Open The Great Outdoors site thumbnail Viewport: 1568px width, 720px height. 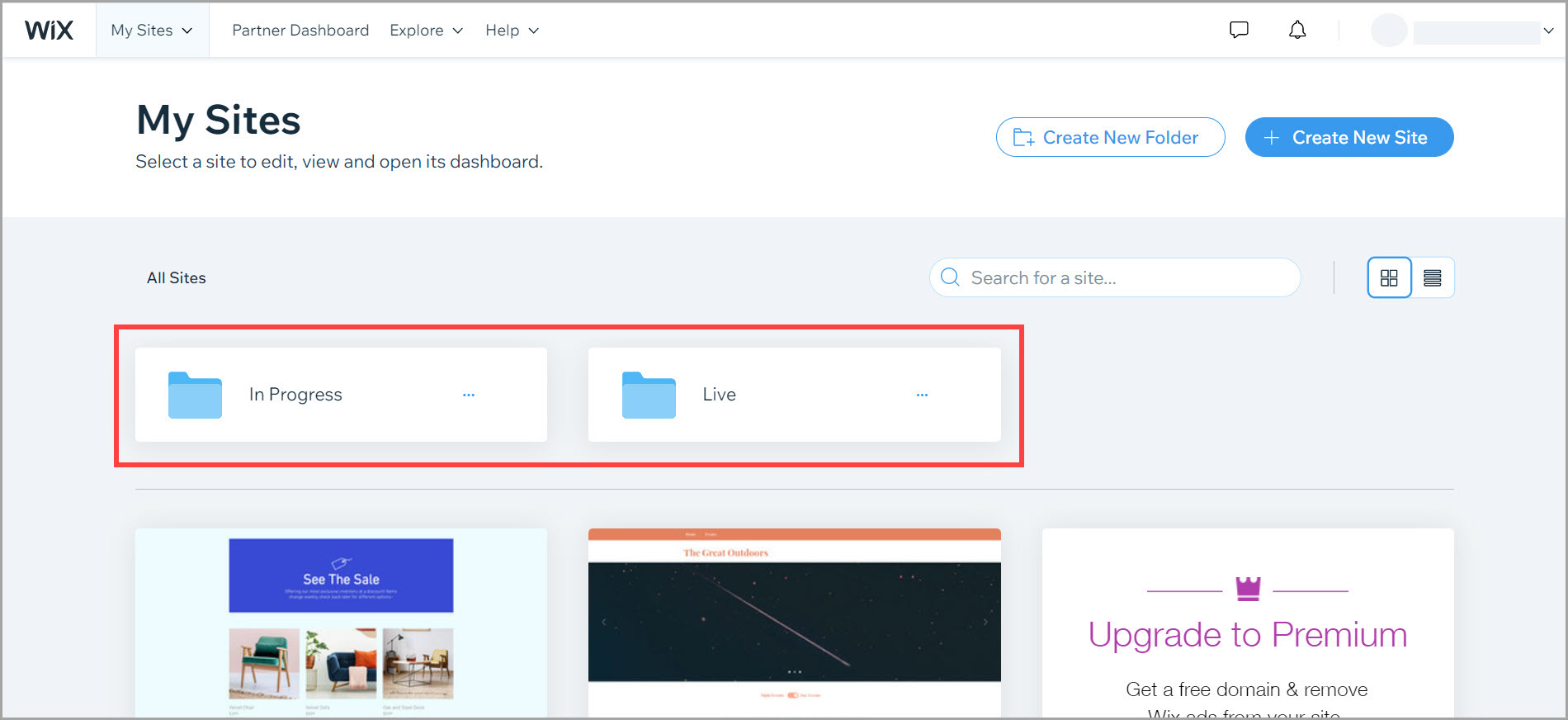tap(794, 623)
